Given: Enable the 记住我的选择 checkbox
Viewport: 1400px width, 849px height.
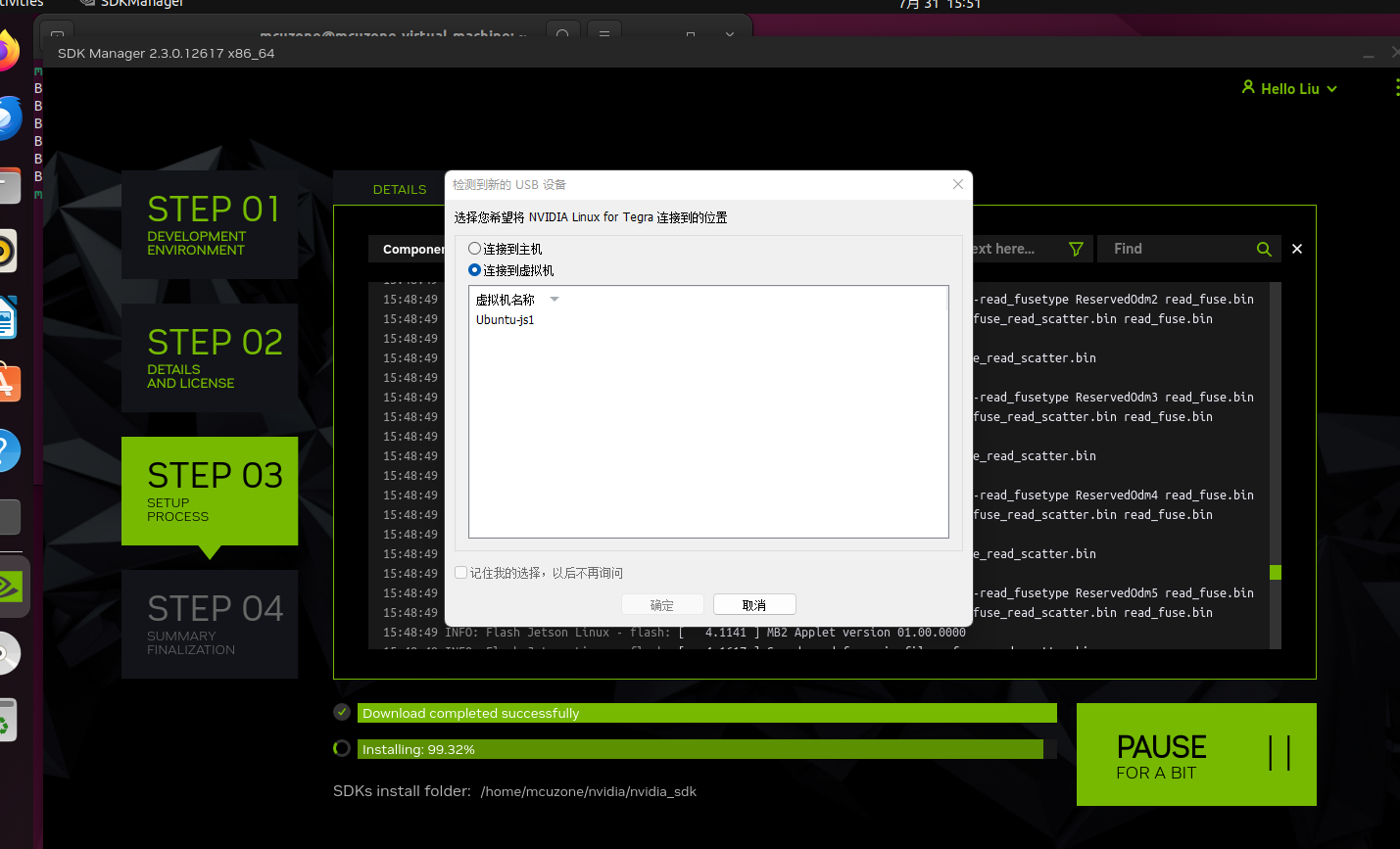Looking at the screenshot, I should click(x=461, y=572).
